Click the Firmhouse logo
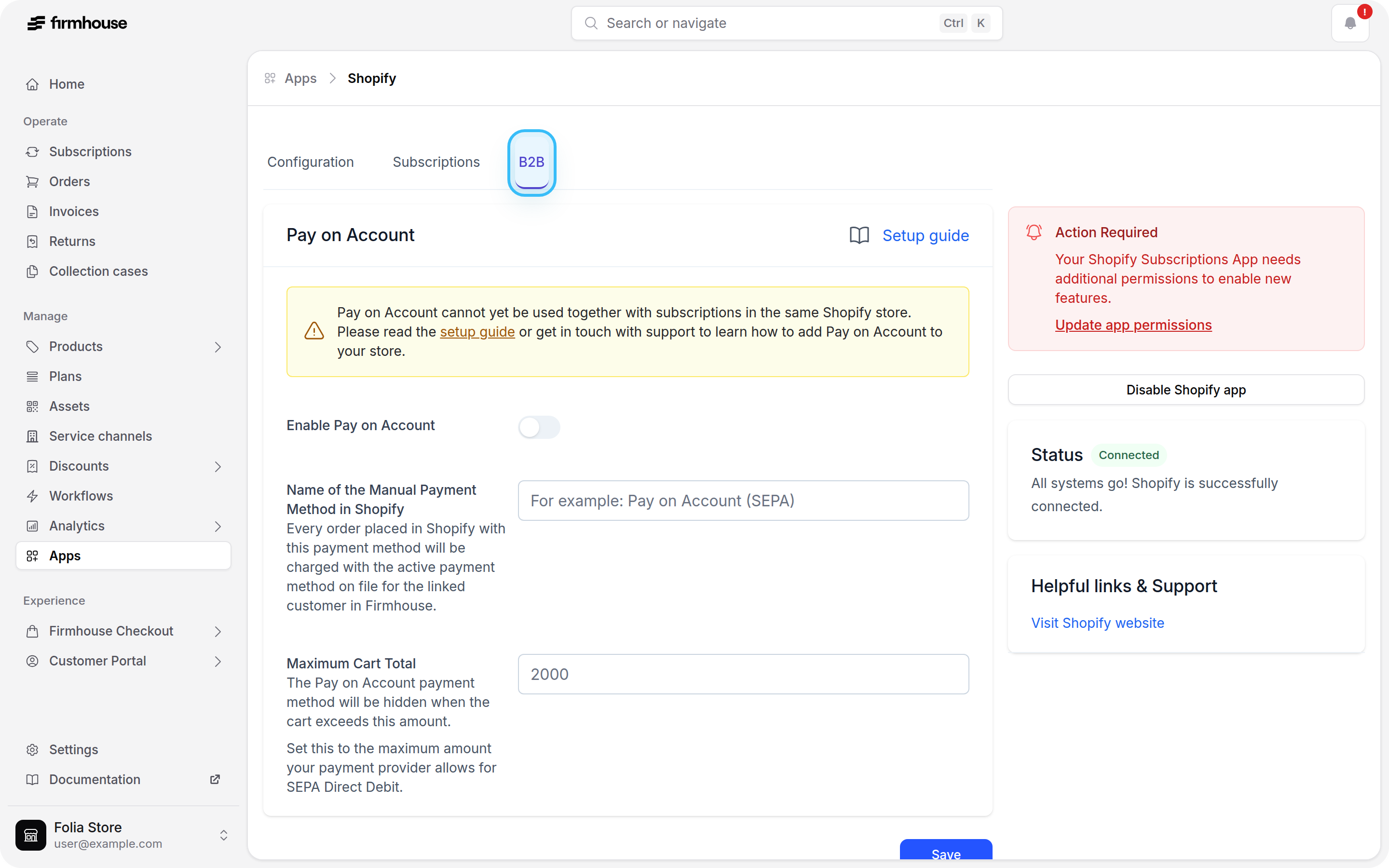 tap(77, 23)
